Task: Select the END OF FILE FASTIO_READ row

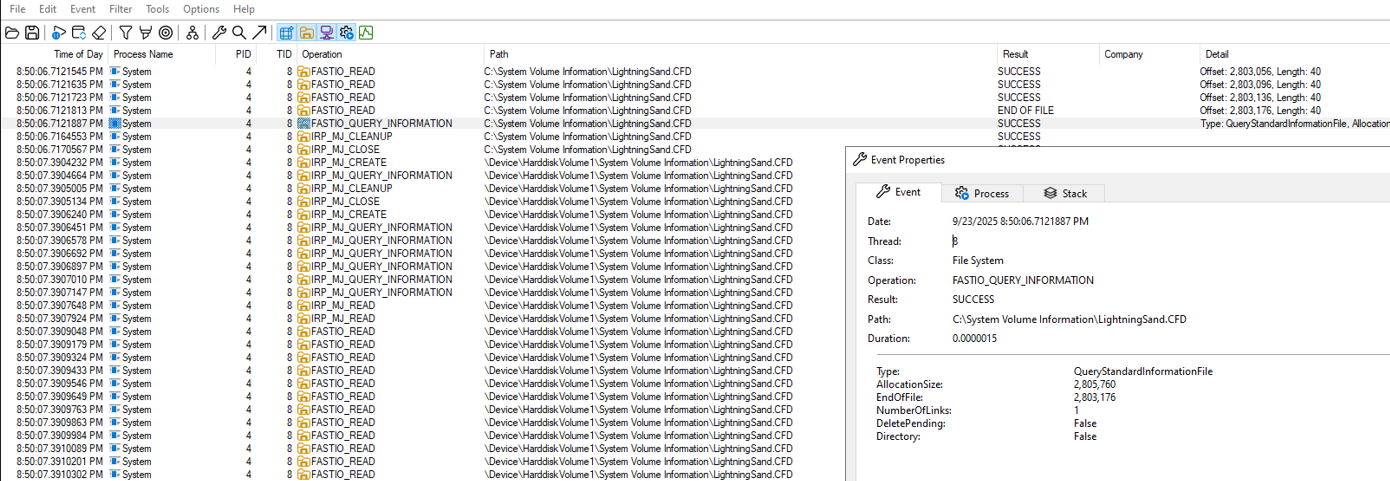Action: pos(500,111)
